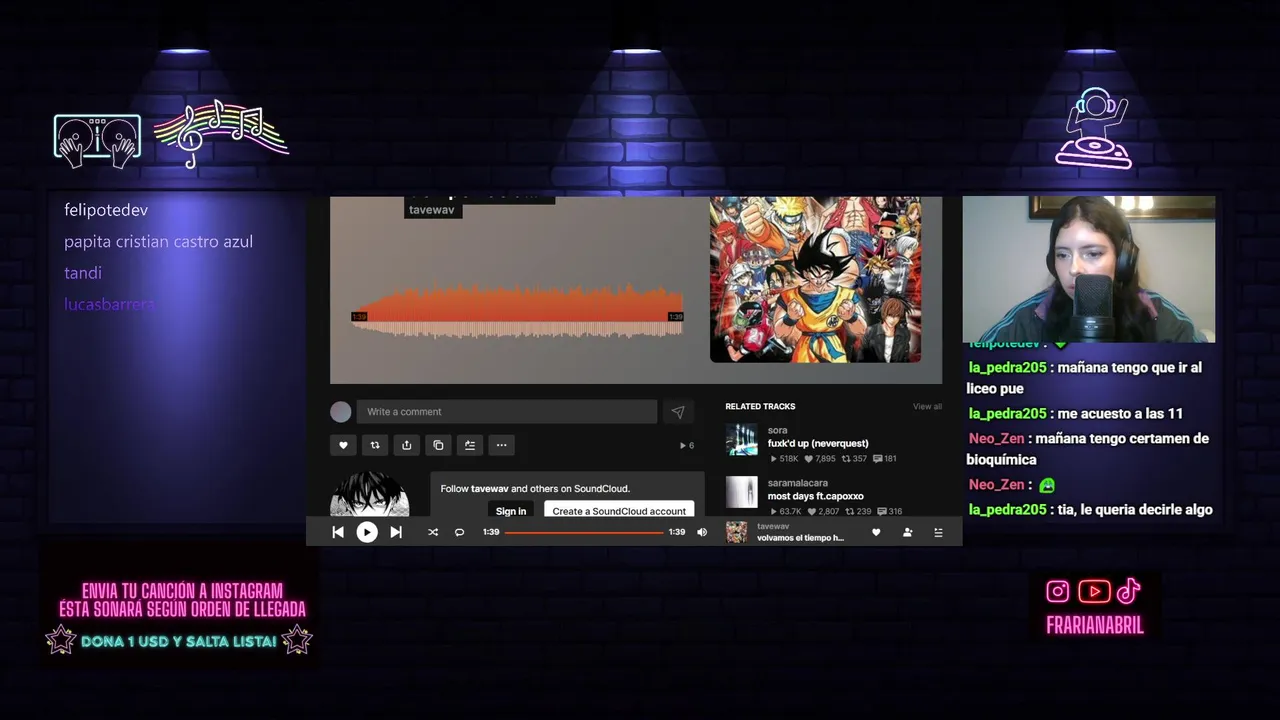Open the share track icon
The height and width of the screenshot is (720, 1280).
click(406, 445)
